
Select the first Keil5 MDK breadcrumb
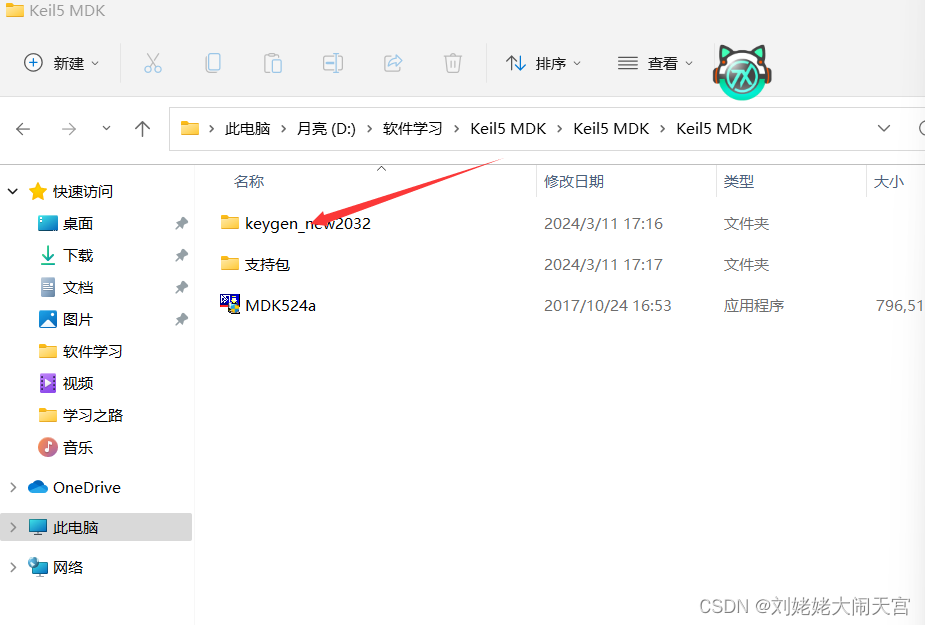[x=508, y=129]
